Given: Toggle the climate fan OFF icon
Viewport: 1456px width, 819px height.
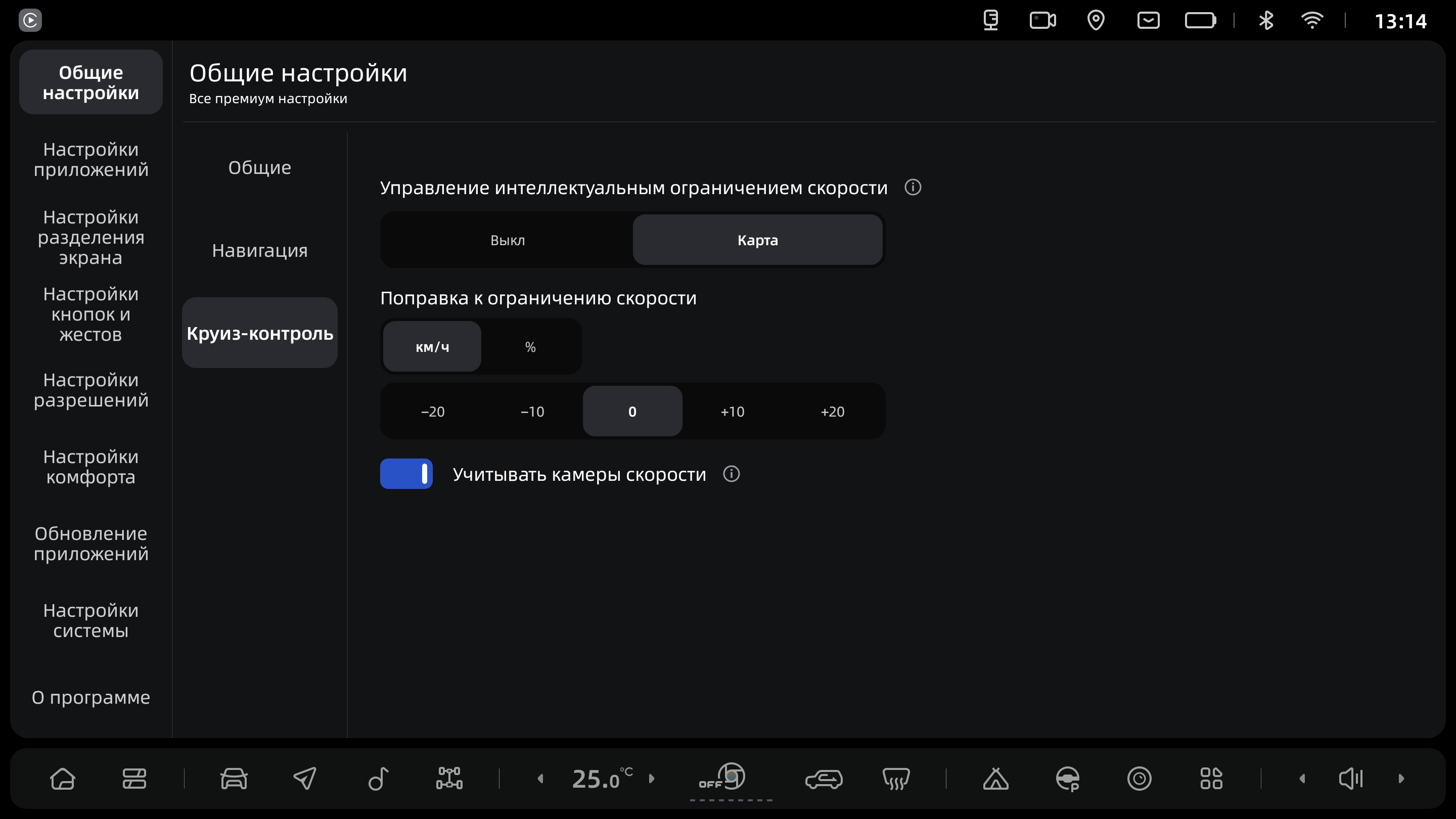Looking at the screenshot, I should 722,777.
